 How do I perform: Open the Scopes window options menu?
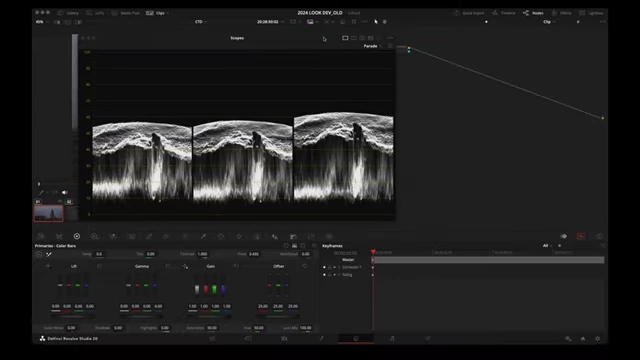[x=390, y=38]
